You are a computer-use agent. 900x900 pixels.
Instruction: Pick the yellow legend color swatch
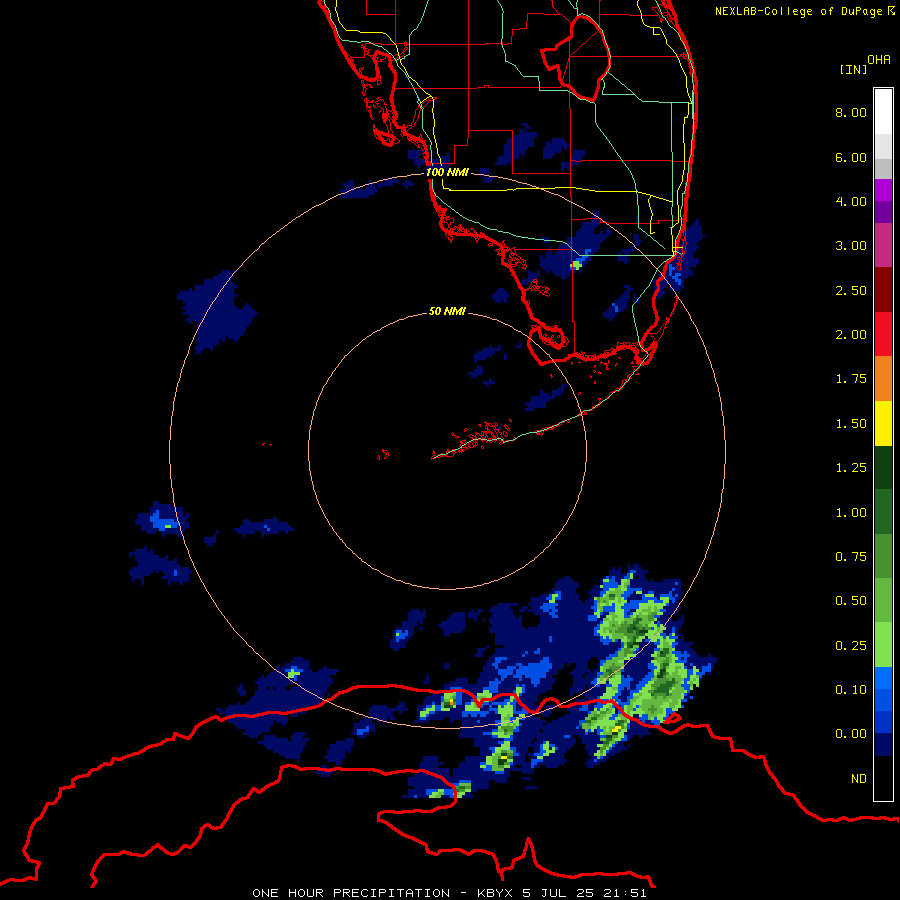coord(883,424)
